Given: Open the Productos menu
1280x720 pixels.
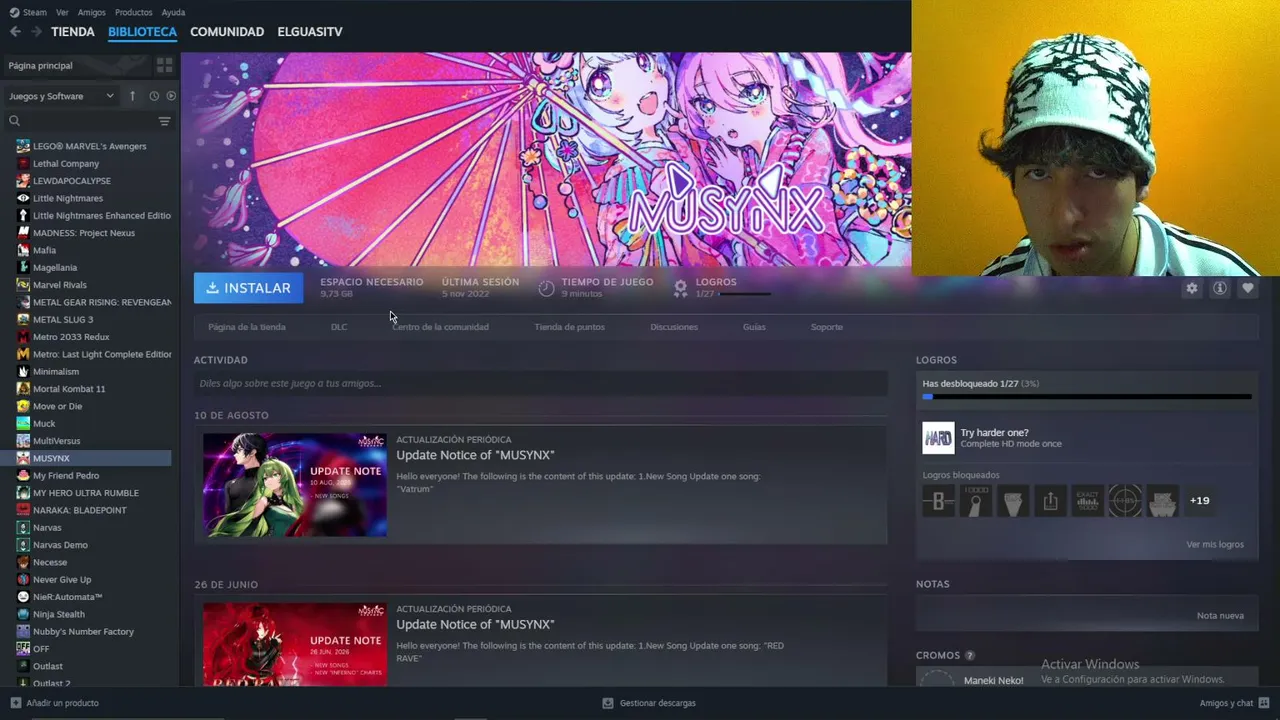Looking at the screenshot, I should coord(134,12).
